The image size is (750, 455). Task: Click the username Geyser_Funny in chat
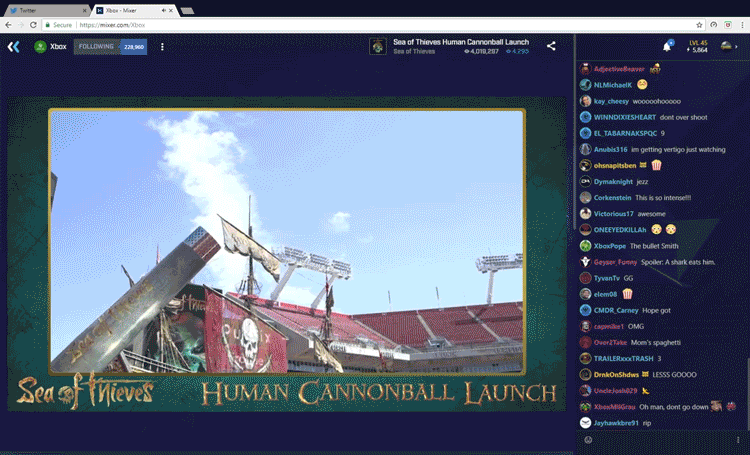[615, 262]
